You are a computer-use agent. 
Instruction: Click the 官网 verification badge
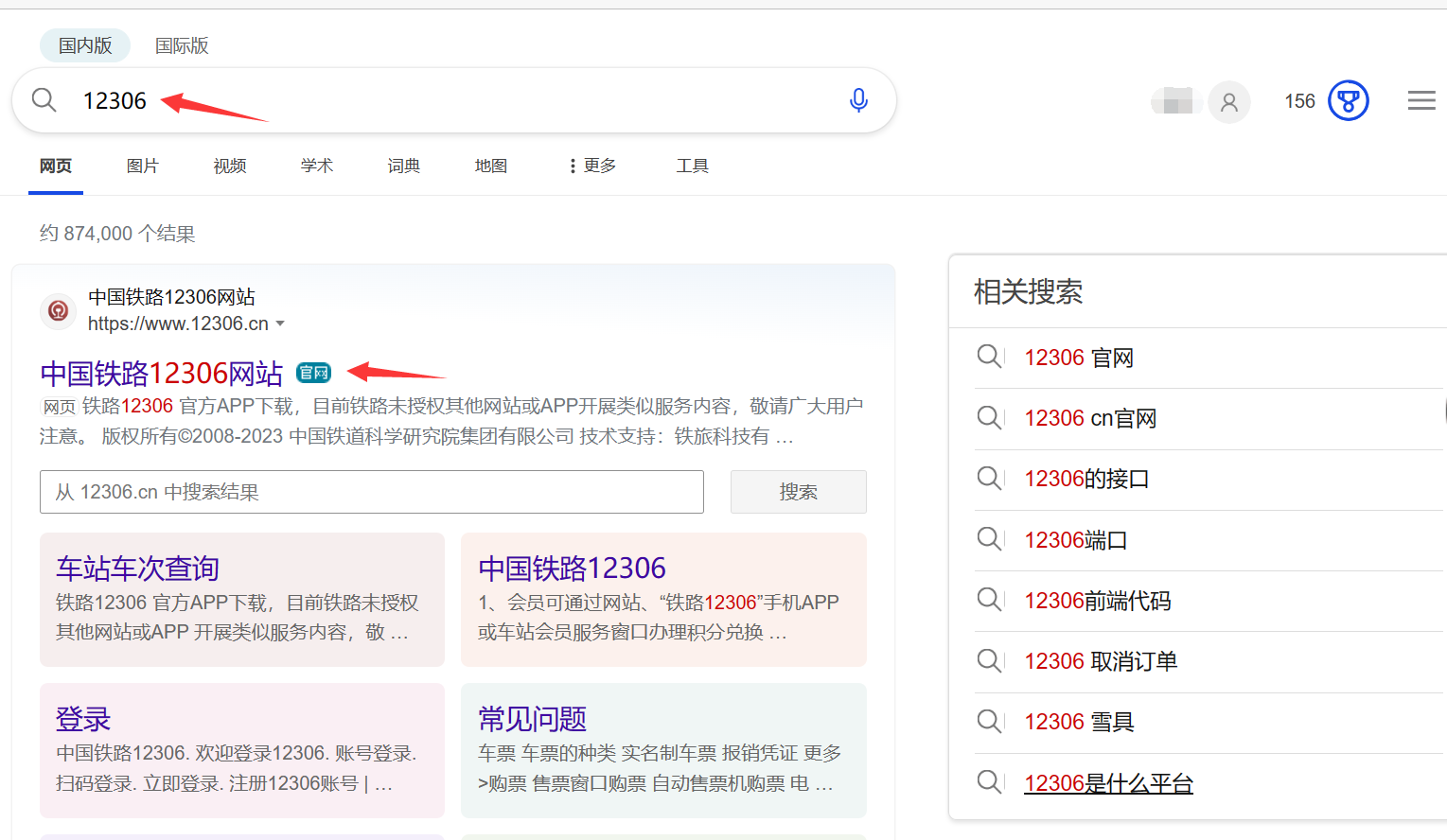312,372
